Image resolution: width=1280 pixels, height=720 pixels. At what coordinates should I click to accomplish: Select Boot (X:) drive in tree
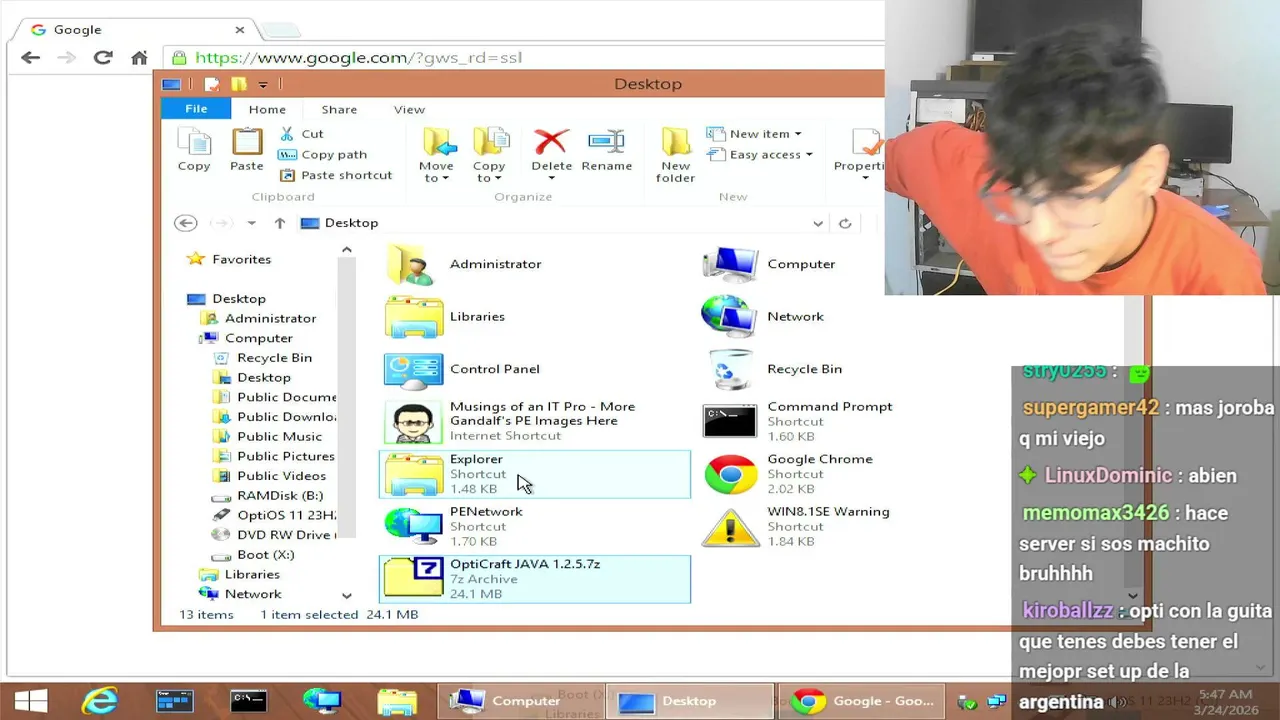coord(265,554)
